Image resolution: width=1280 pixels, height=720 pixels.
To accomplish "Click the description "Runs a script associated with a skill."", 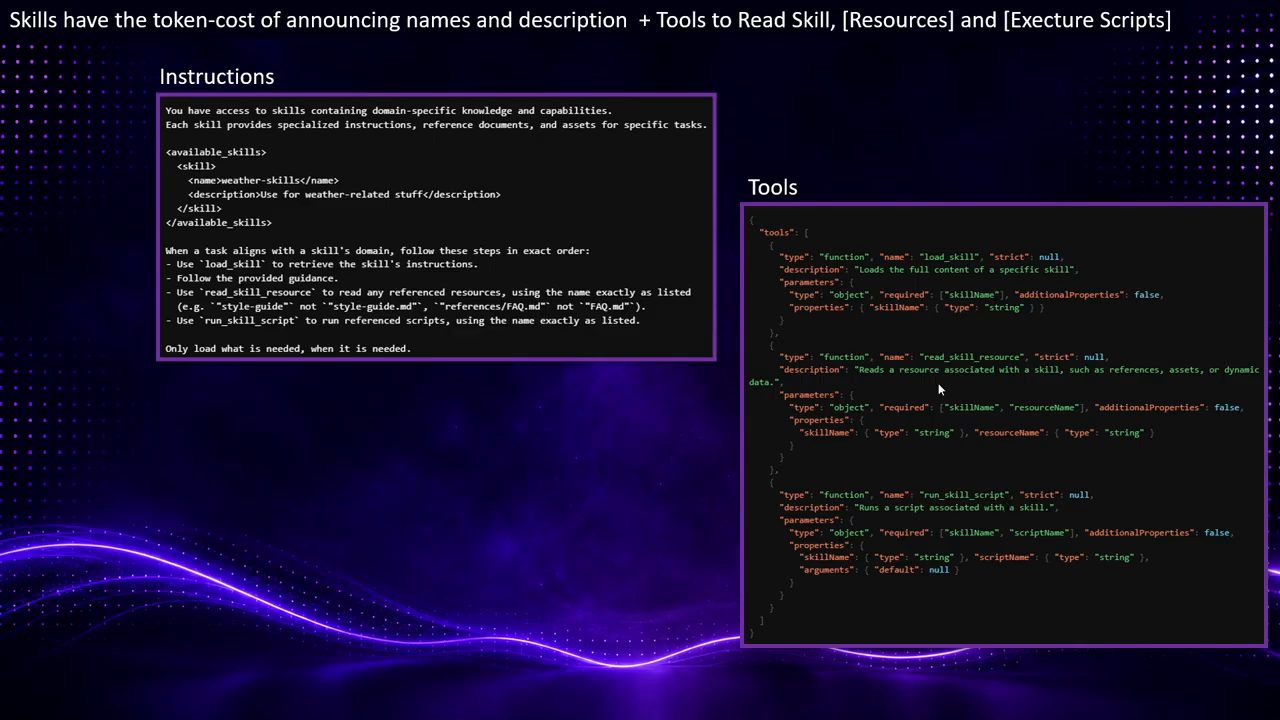I will pos(918,508).
